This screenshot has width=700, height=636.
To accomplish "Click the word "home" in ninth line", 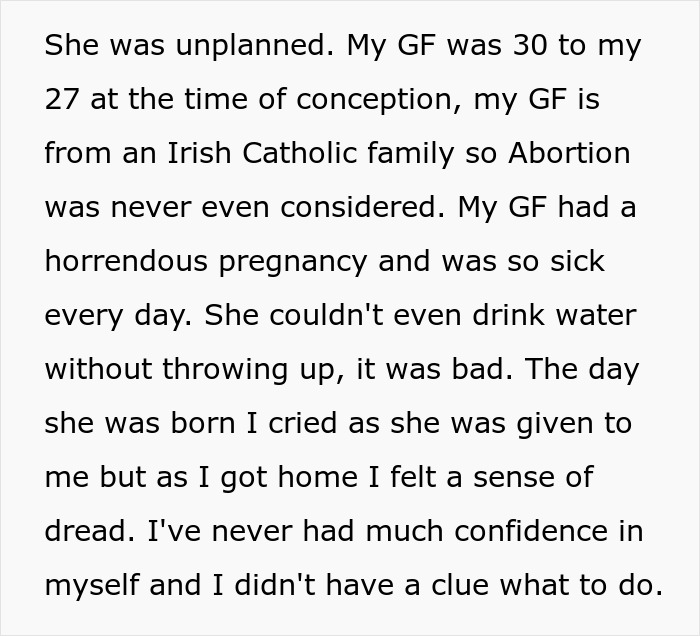I will point(317,478).
